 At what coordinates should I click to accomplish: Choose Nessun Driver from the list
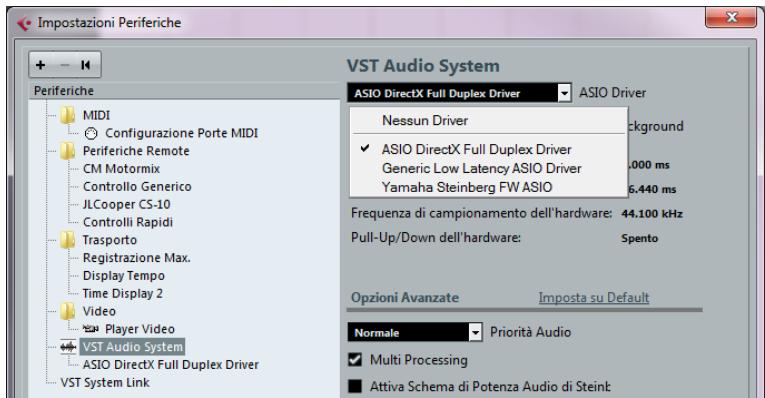point(425,120)
